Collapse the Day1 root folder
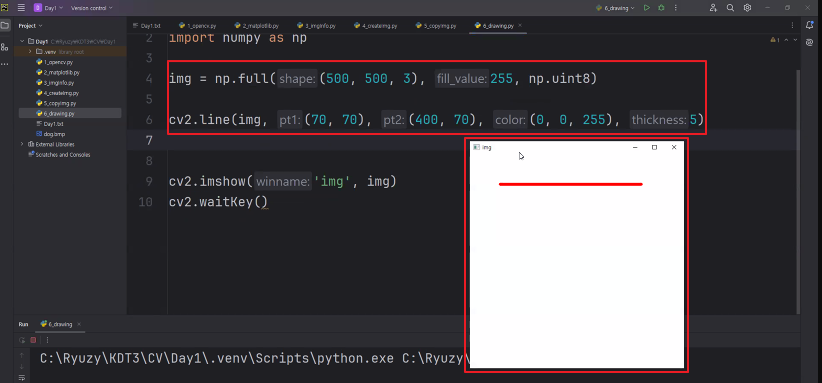The height and width of the screenshot is (383, 822). [x=23, y=41]
